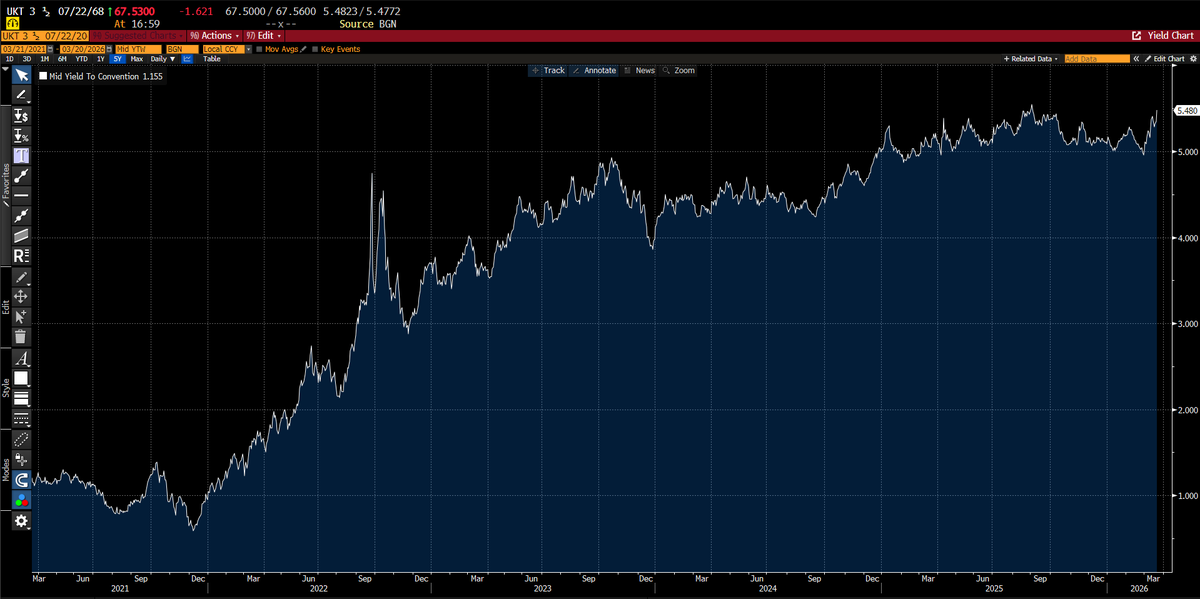Select the horizontal line tool
Screen dimensions: 1200x599
(x=21, y=194)
